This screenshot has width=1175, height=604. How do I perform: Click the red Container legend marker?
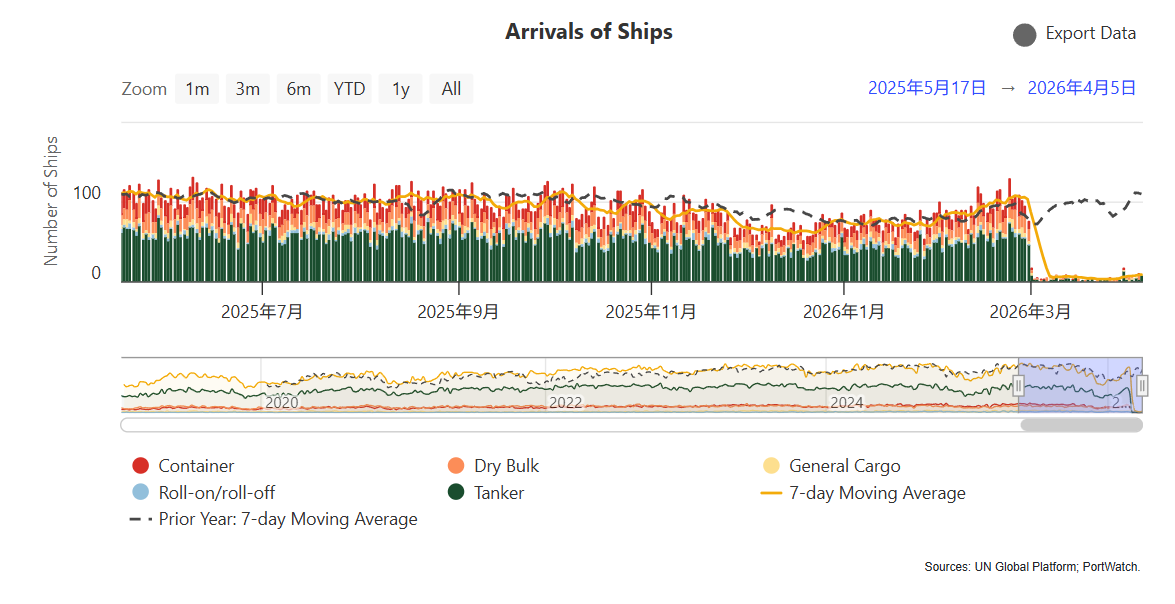[141, 466]
